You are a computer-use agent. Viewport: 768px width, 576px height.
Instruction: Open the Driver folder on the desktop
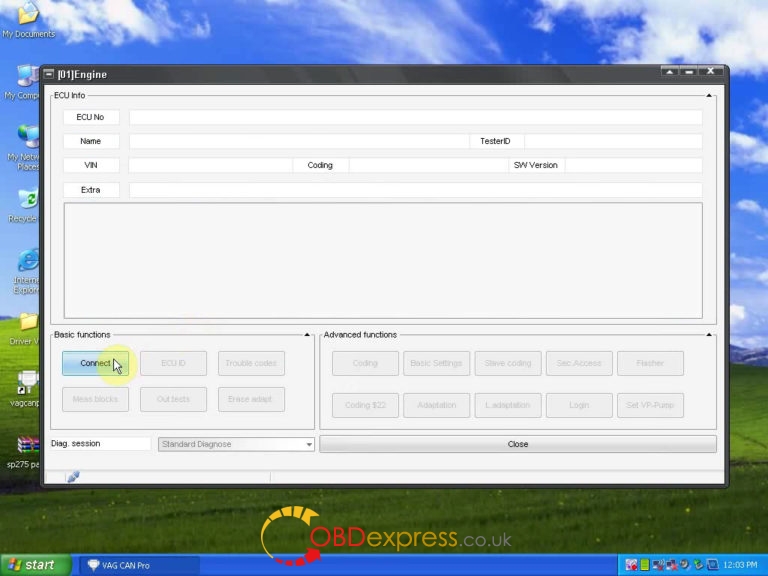27,322
